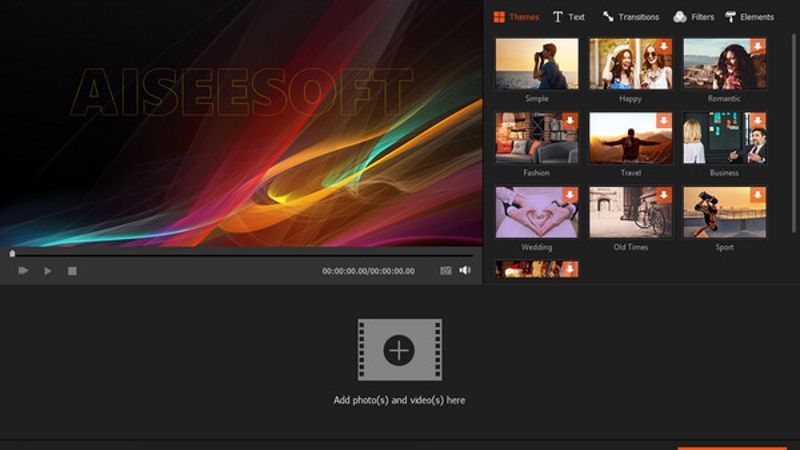Select the Happy theme thumbnail
The width and height of the screenshot is (800, 450).
631,64
